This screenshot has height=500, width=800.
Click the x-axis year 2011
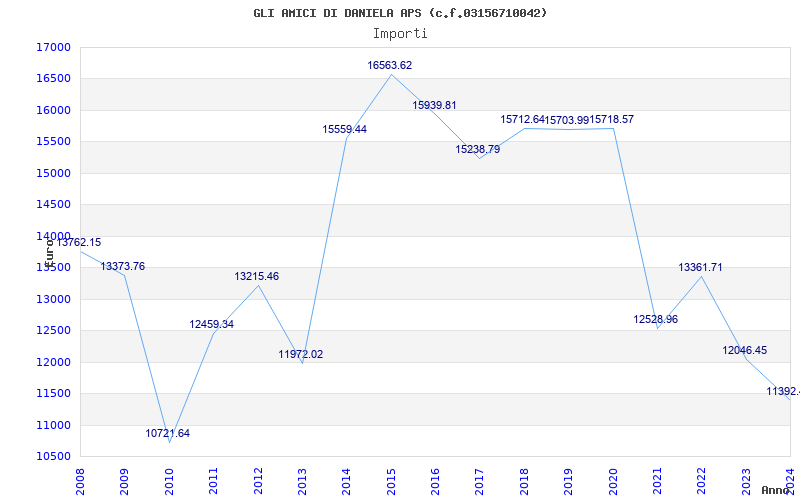point(213,481)
